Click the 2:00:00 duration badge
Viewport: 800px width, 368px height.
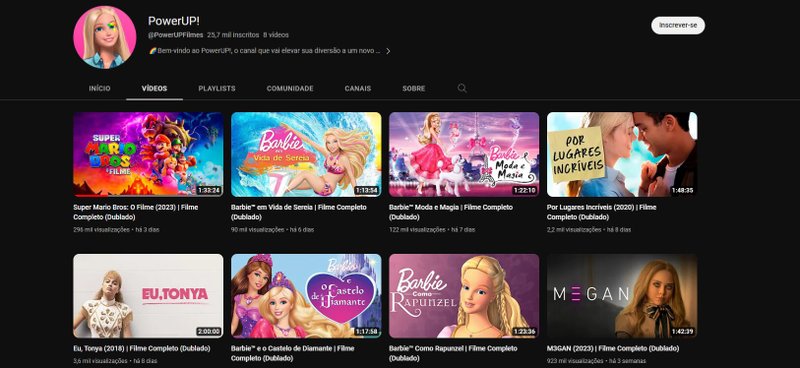coord(209,332)
